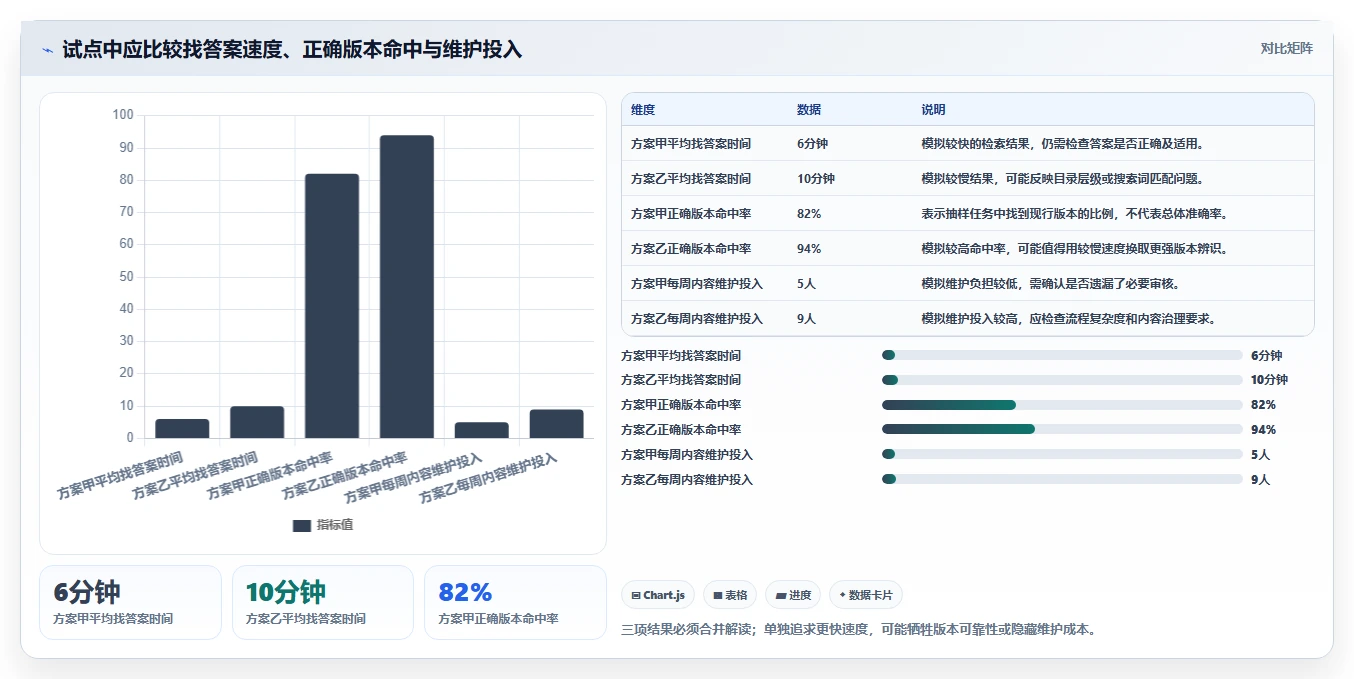The height and width of the screenshot is (679, 1354).
Task: Click the 5人 table data cell
Action: click(x=806, y=284)
